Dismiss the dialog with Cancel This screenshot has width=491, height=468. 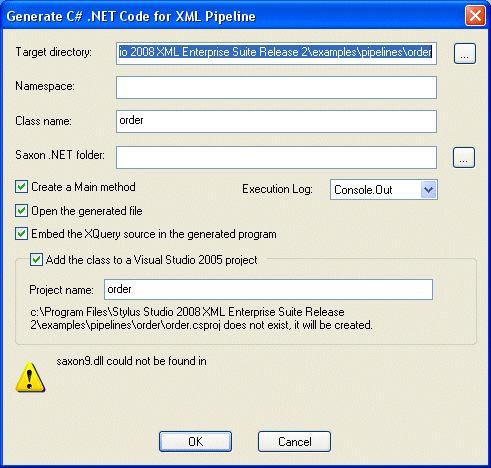pos(294,442)
